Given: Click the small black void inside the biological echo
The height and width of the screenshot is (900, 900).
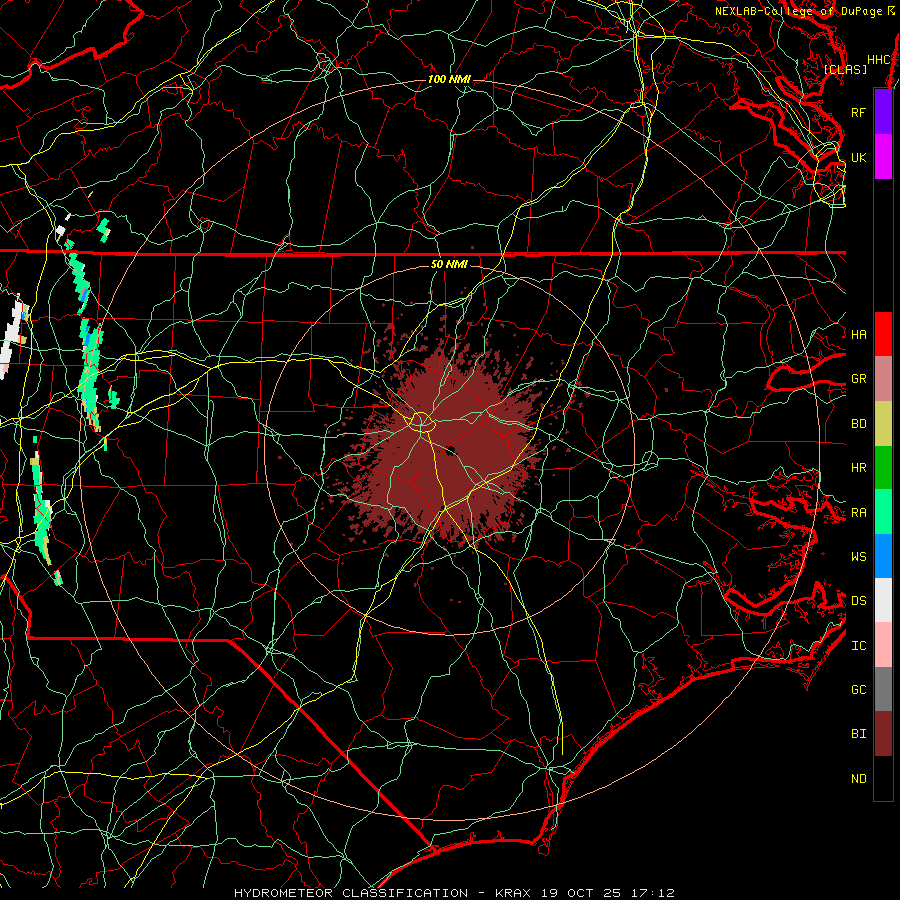Looking at the screenshot, I should point(451,451).
